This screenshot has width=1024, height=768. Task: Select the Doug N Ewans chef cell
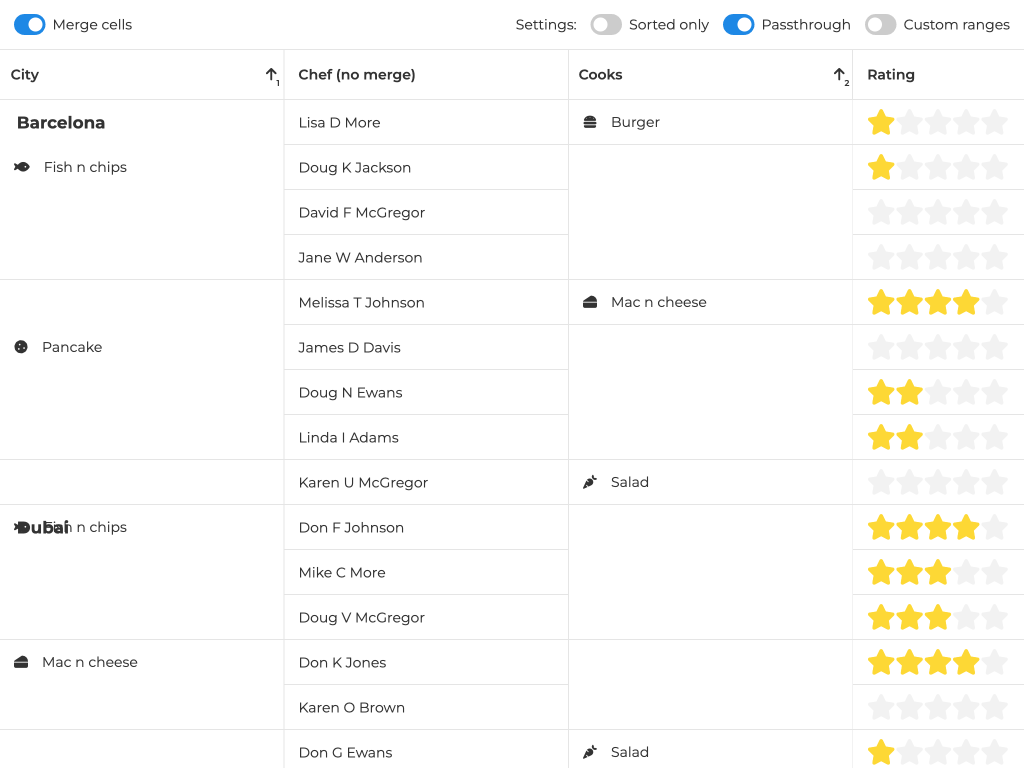pos(350,392)
